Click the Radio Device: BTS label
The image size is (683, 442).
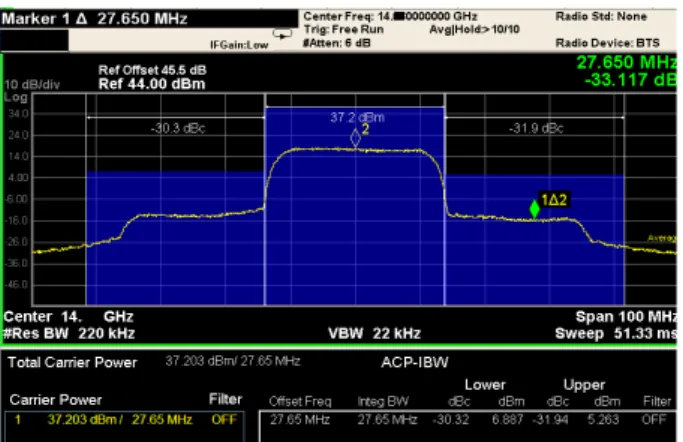point(607,43)
